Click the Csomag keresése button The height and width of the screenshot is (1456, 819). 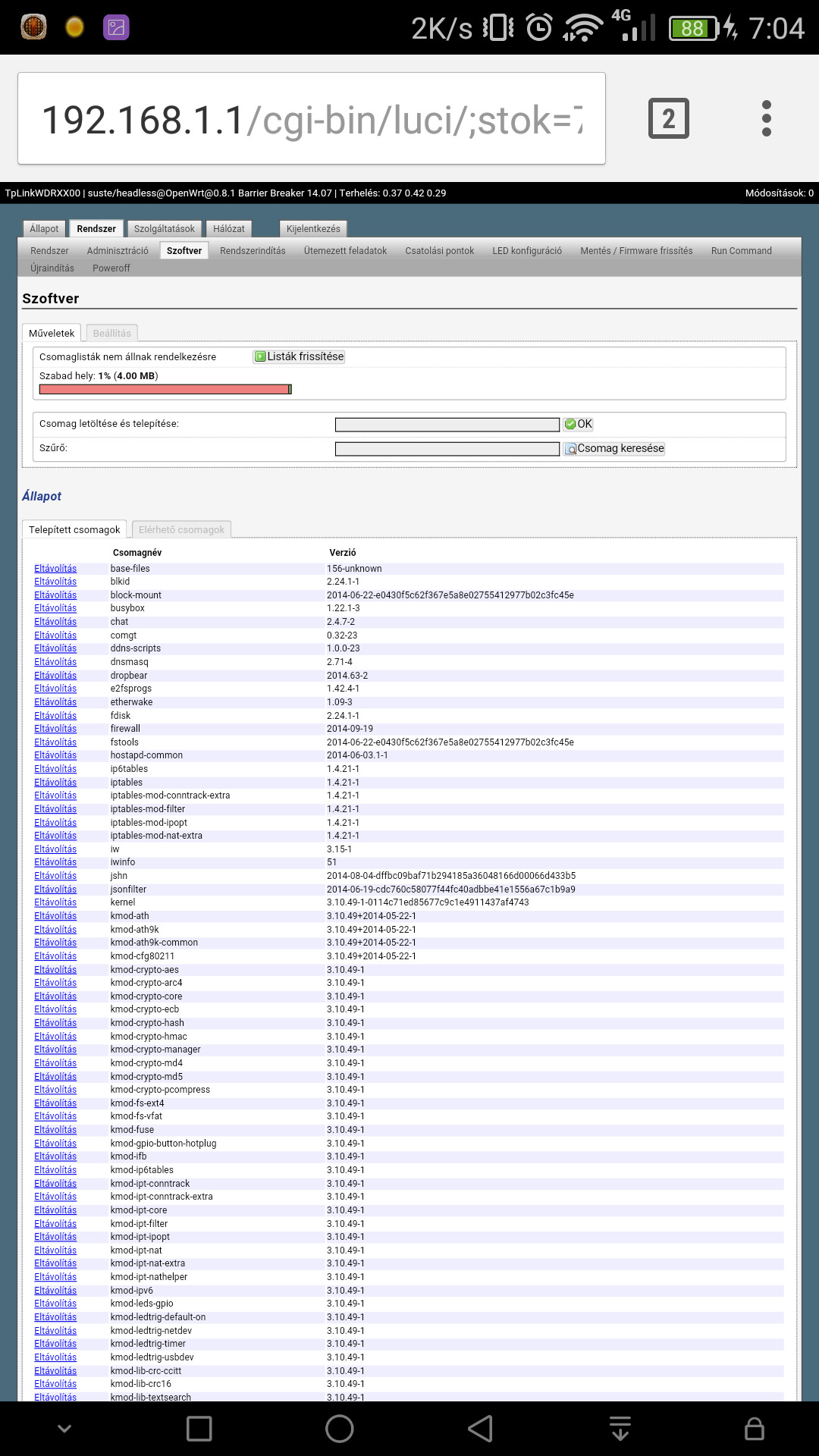click(x=614, y=448)
